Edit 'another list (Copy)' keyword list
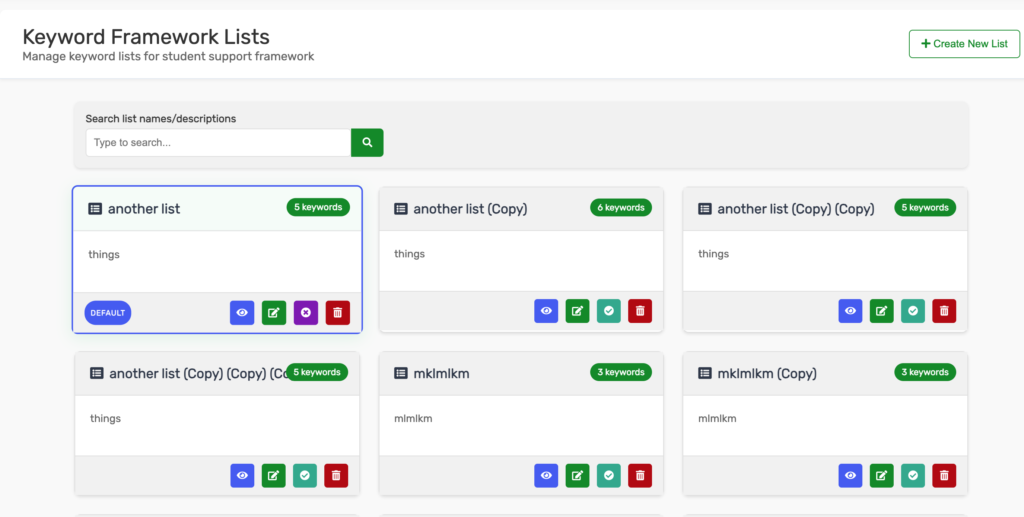This screenshot has height=517, width=1024. (577, 311)
